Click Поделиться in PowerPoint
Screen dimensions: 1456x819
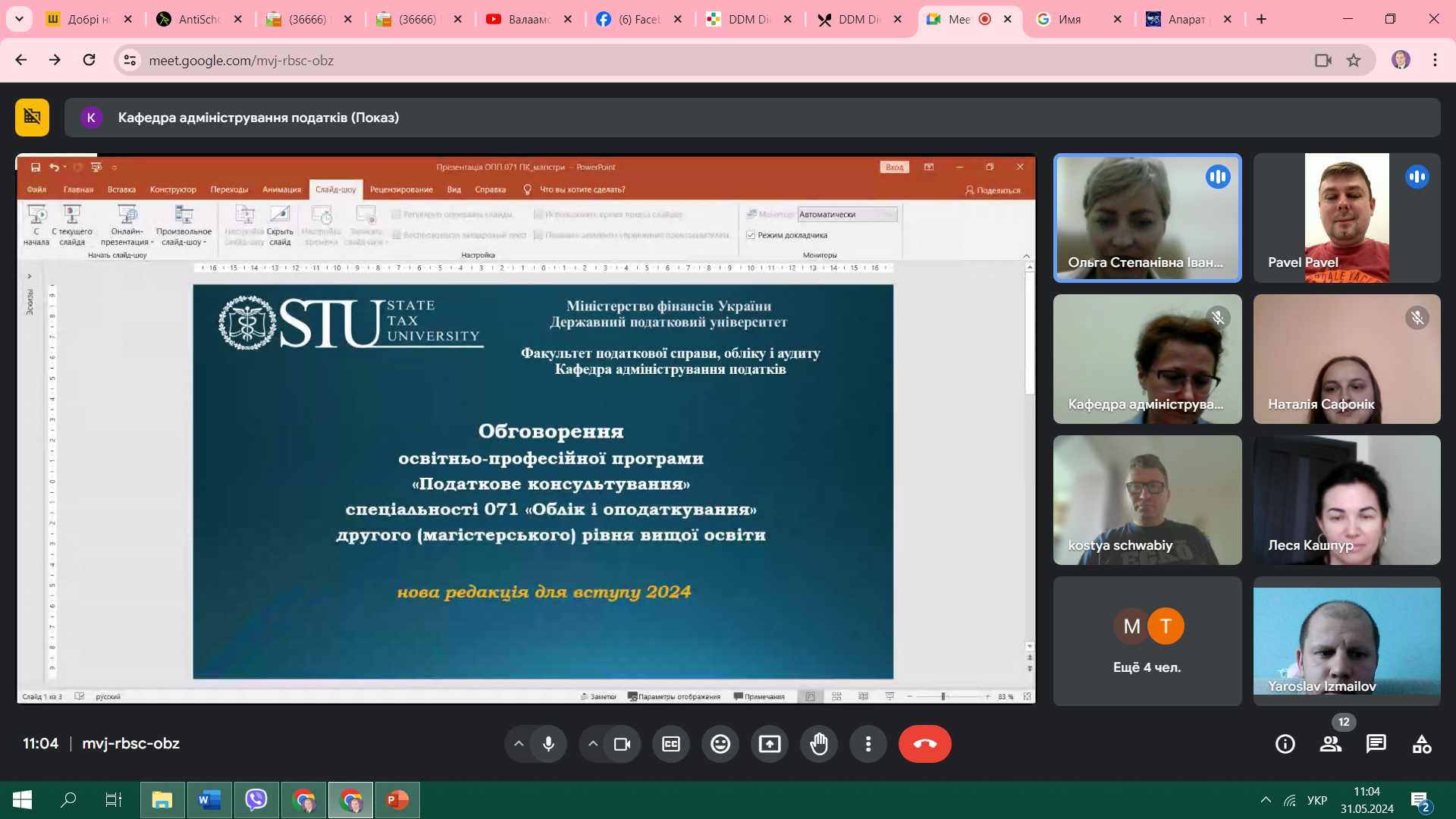tap(993, 190)
